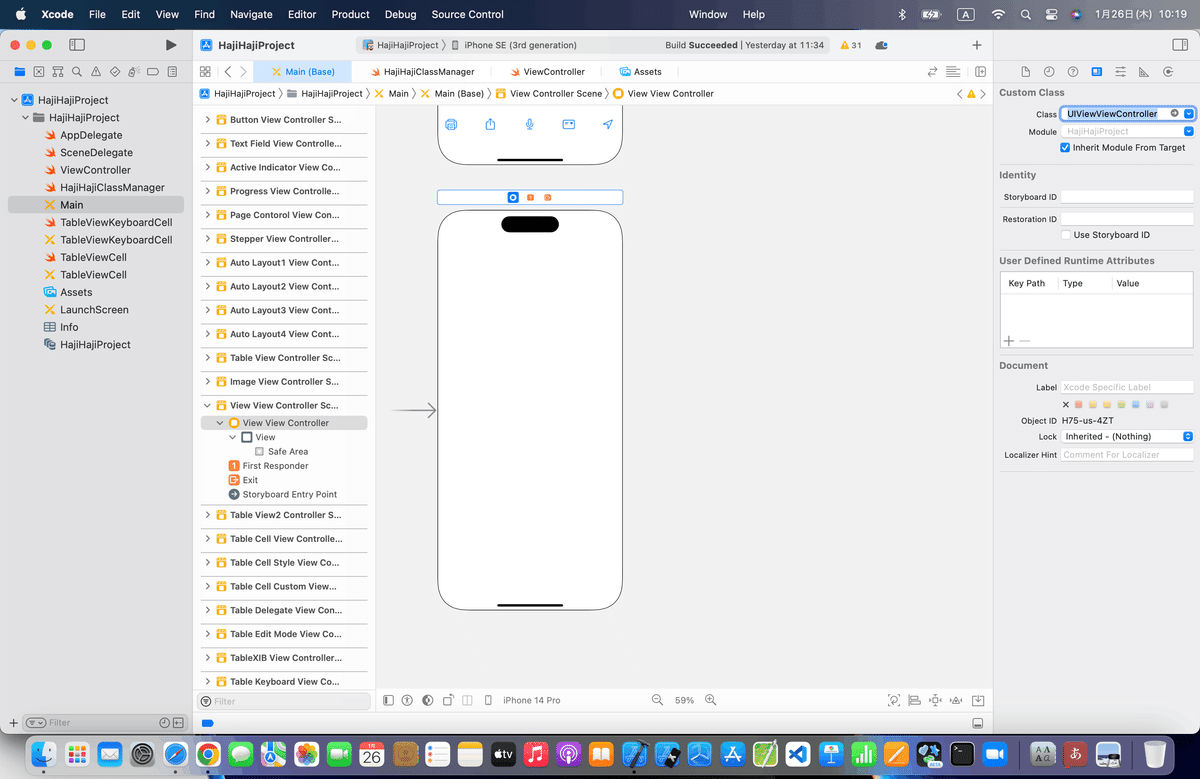Viewport: 1200px width, 779px height.
Task: Open the Breakpoint navigator
Action: (154, 72)
